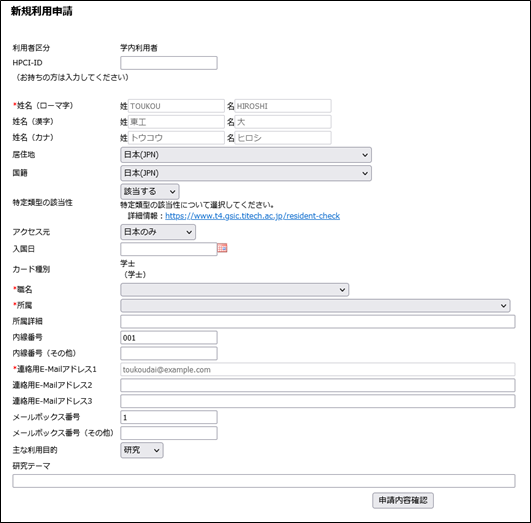Expand the 所属 affiliation dropdown
Image resolution: width=531 pixels, height=523 pixels.
pos(315,306)
